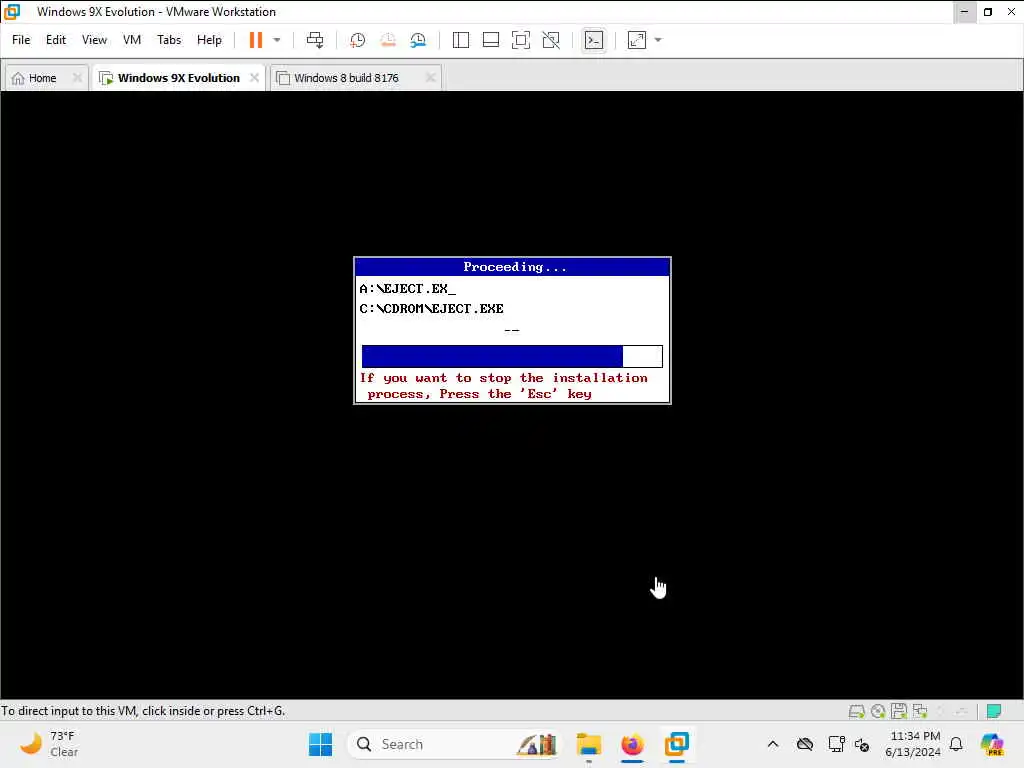Screen dimensions: 1024x768
Task: Open the Help menu
Action: (209, 40)
